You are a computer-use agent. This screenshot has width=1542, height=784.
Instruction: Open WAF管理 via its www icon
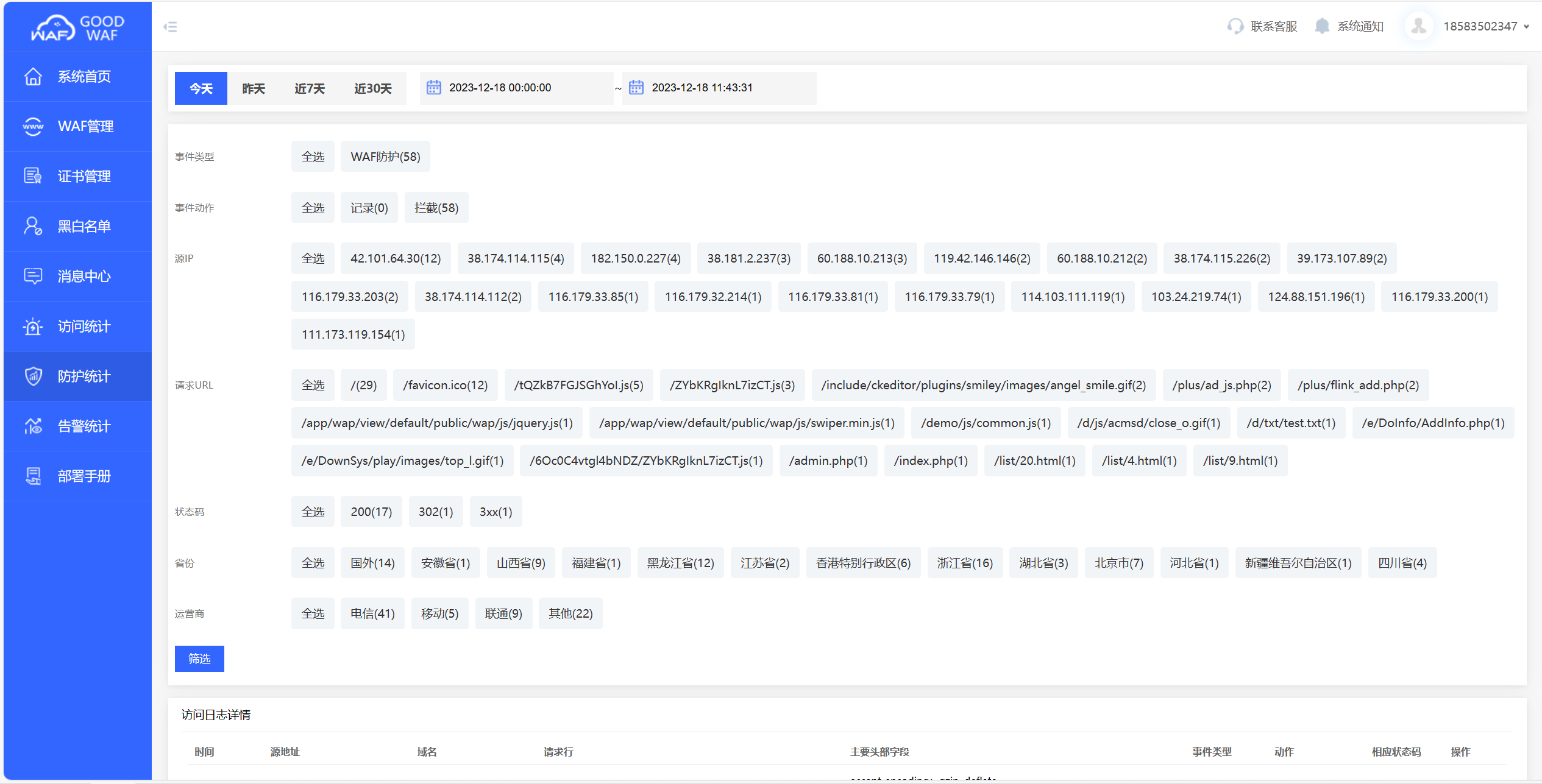(x=33, y=127)
